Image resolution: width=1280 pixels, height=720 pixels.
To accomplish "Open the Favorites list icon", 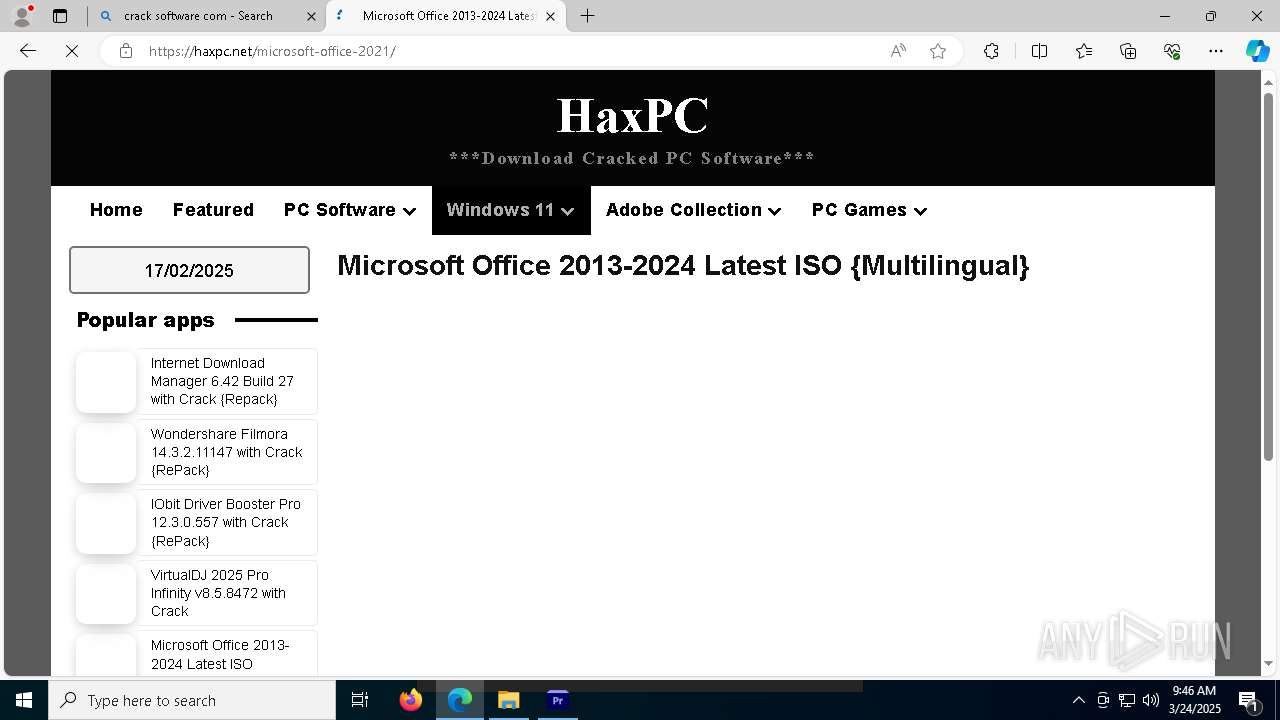I will [1084, 51].
